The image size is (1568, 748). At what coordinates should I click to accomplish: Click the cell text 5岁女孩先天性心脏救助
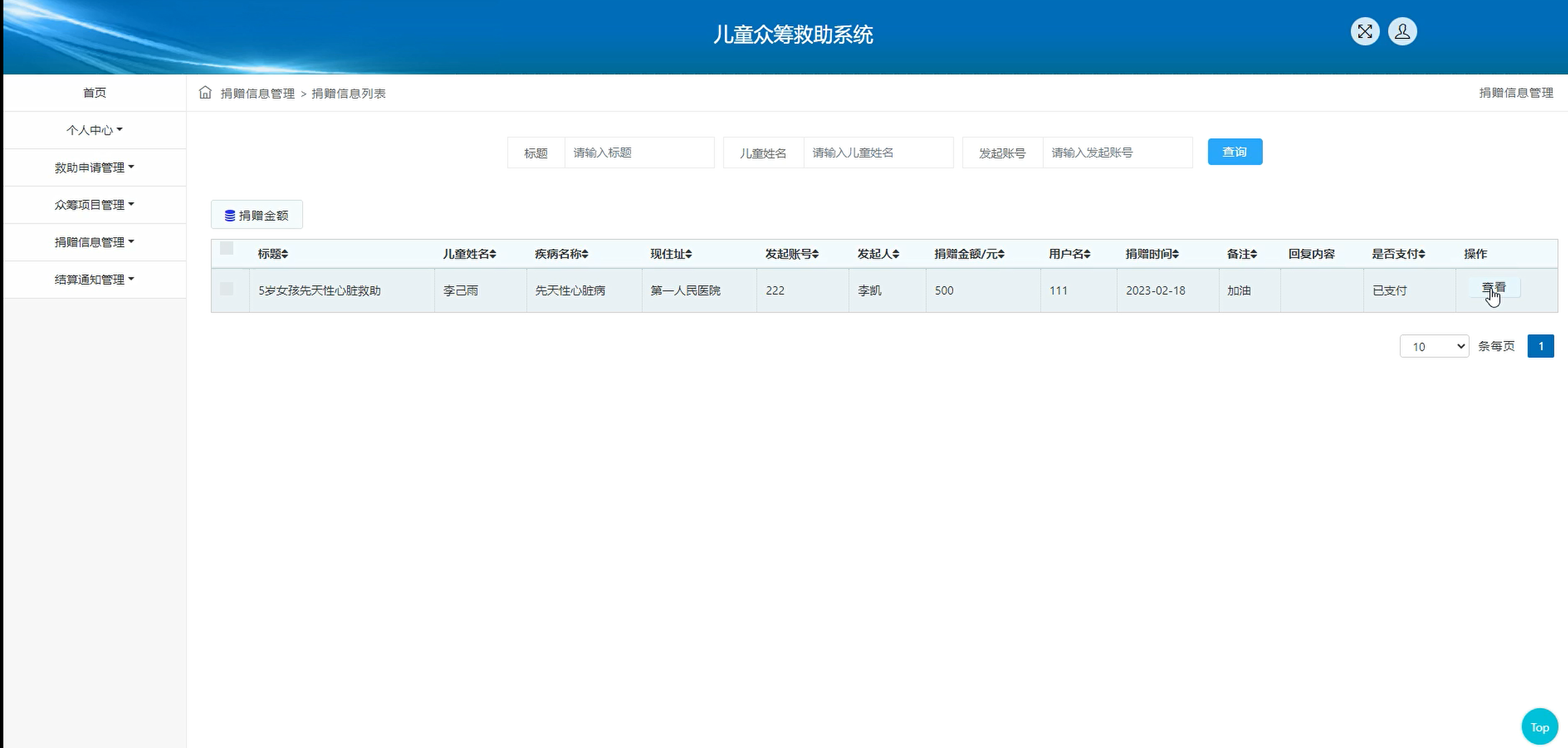tap(320, 291)
